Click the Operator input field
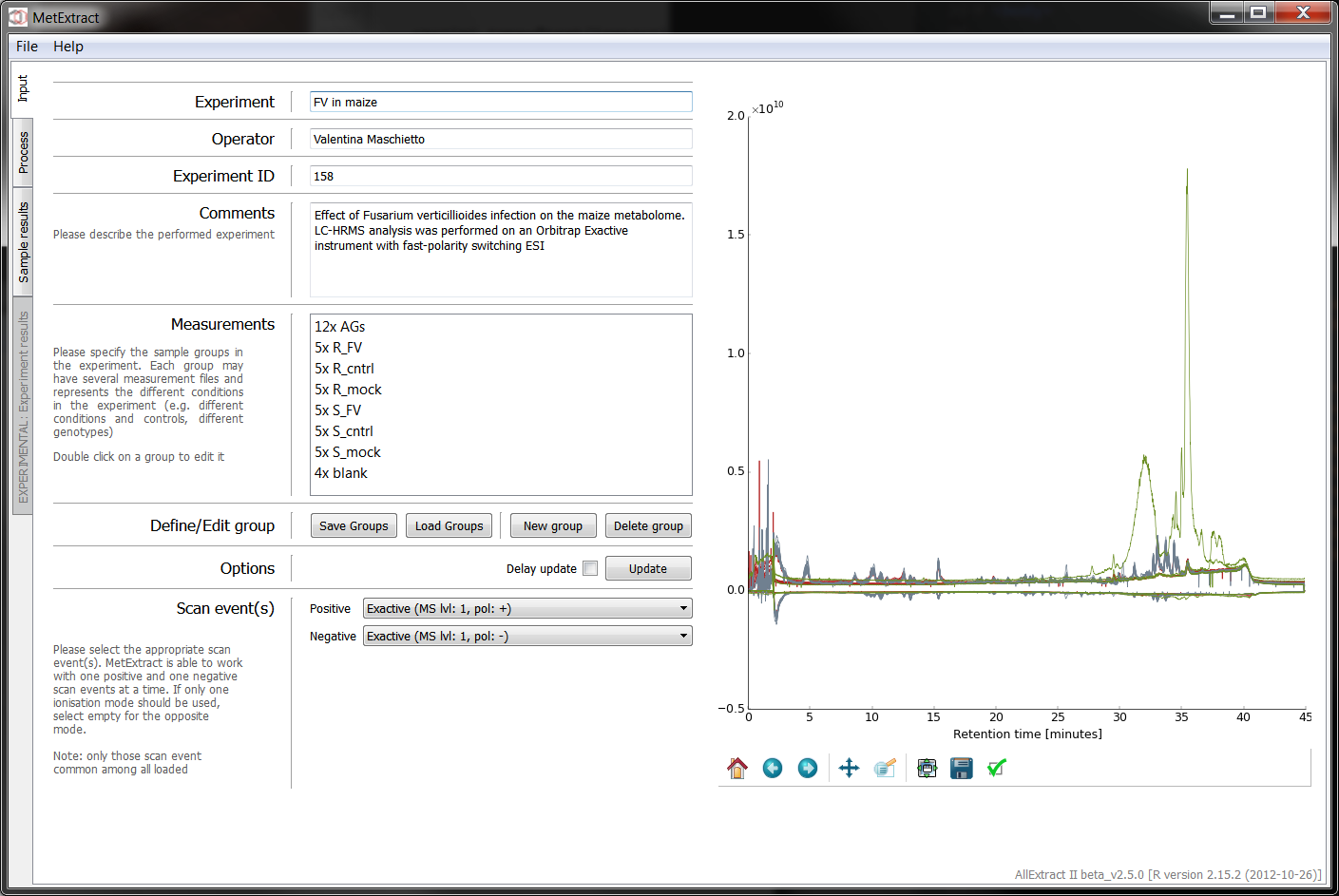The image size is (1339, 896). pyautogui.click(x=501, y=139)
